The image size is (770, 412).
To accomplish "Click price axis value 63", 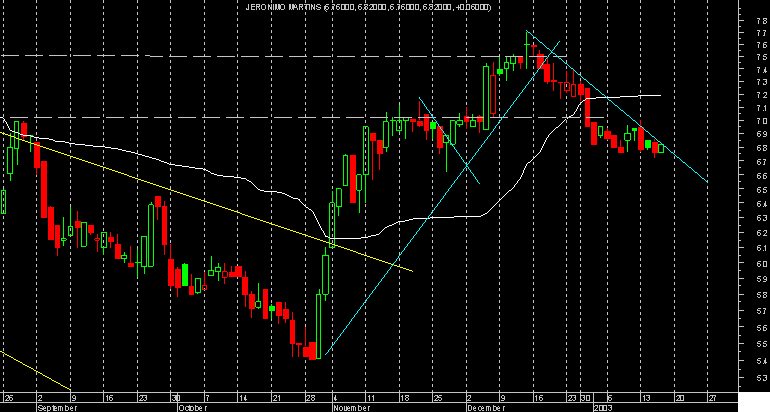I will pyautogui.click(x=762, y=218).
